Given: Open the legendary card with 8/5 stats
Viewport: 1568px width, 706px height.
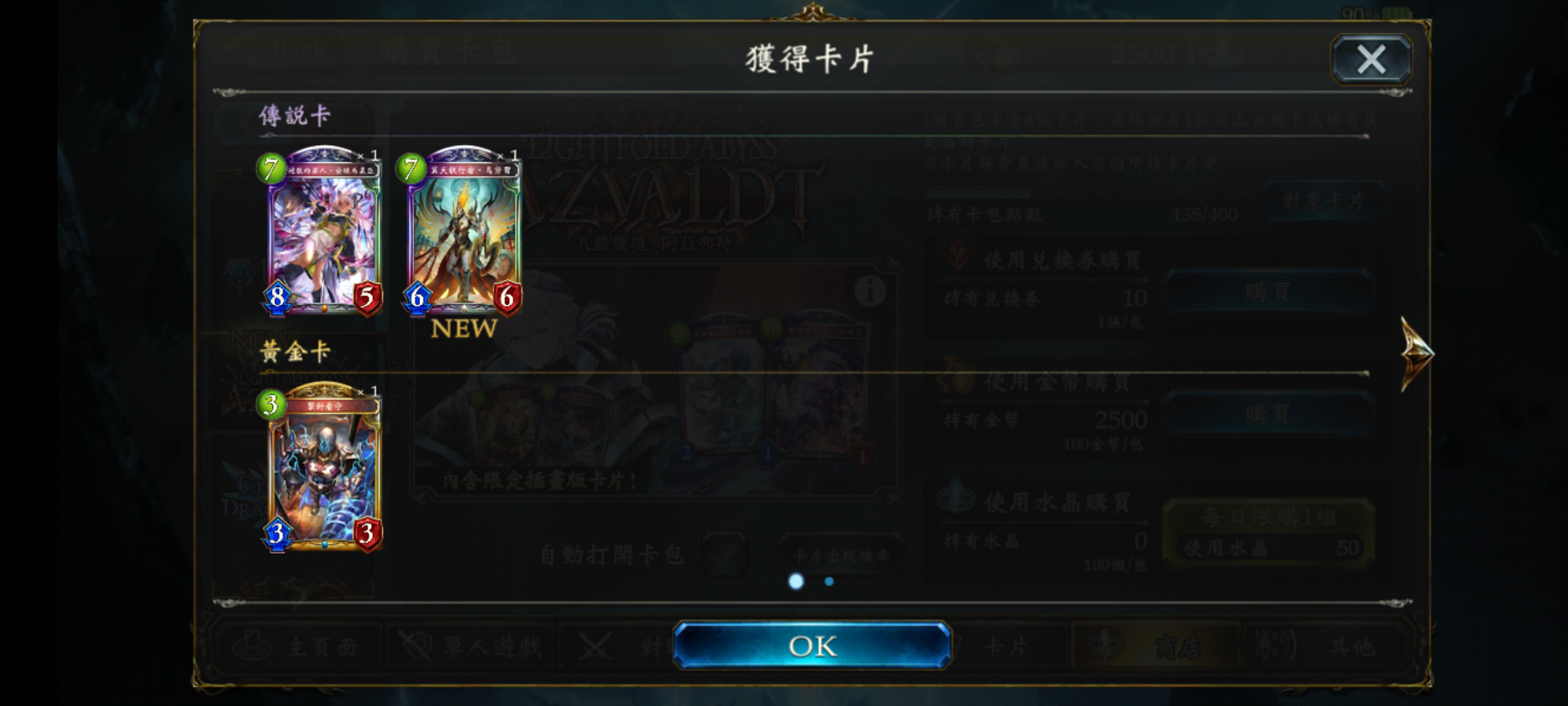Looking at the screenshot, I should coord(323,231).
